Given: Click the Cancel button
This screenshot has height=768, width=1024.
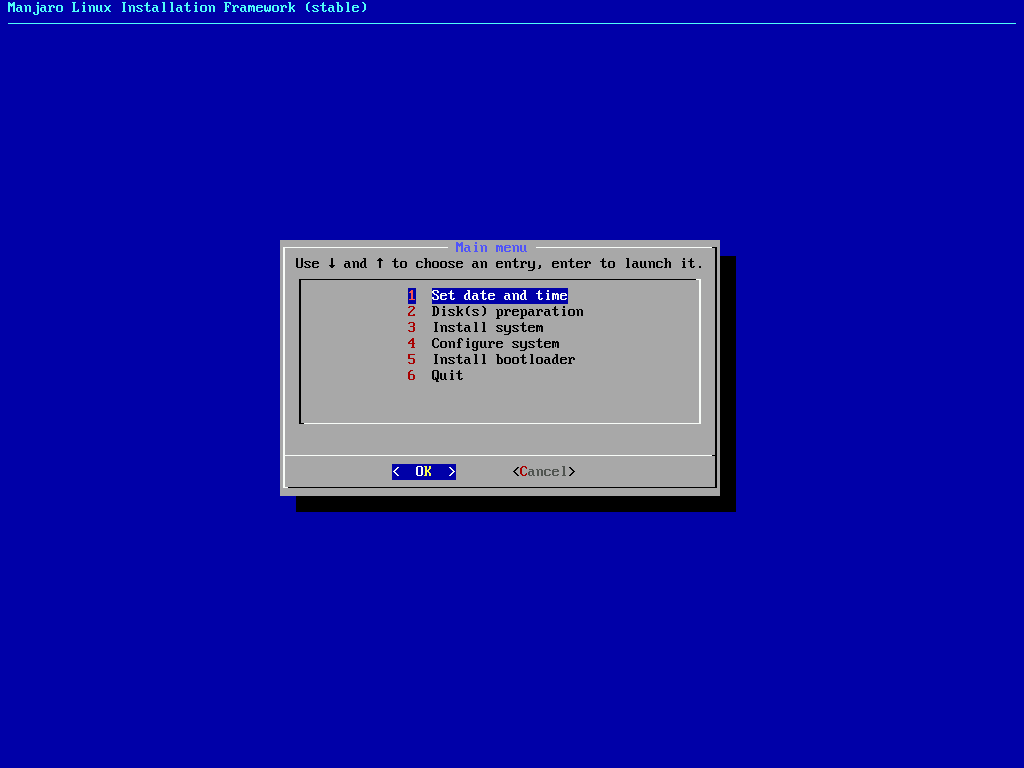Looking at the screenshot, I should (544, 472).
